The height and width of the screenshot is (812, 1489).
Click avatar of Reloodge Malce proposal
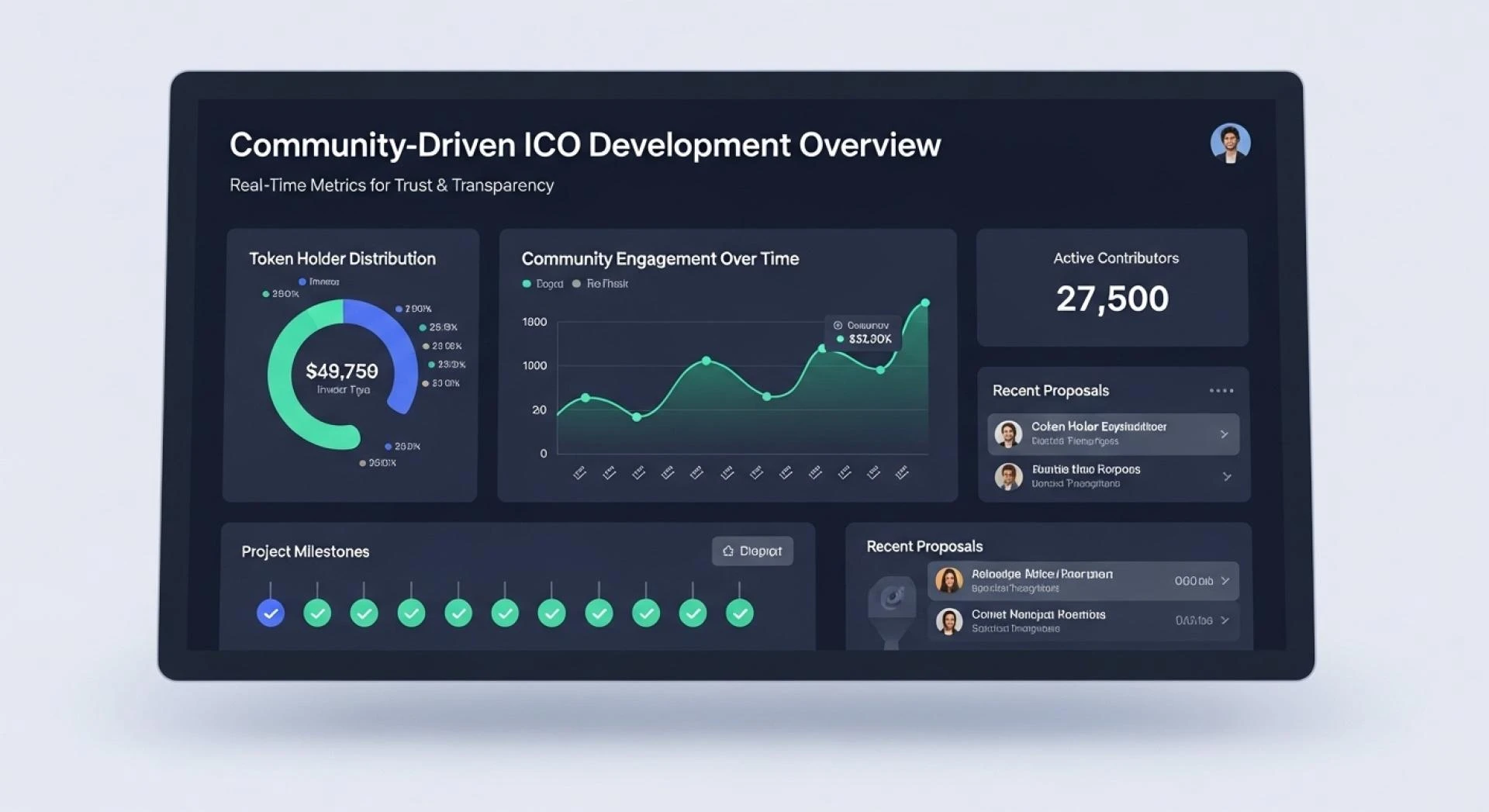(x=948, y=580)
